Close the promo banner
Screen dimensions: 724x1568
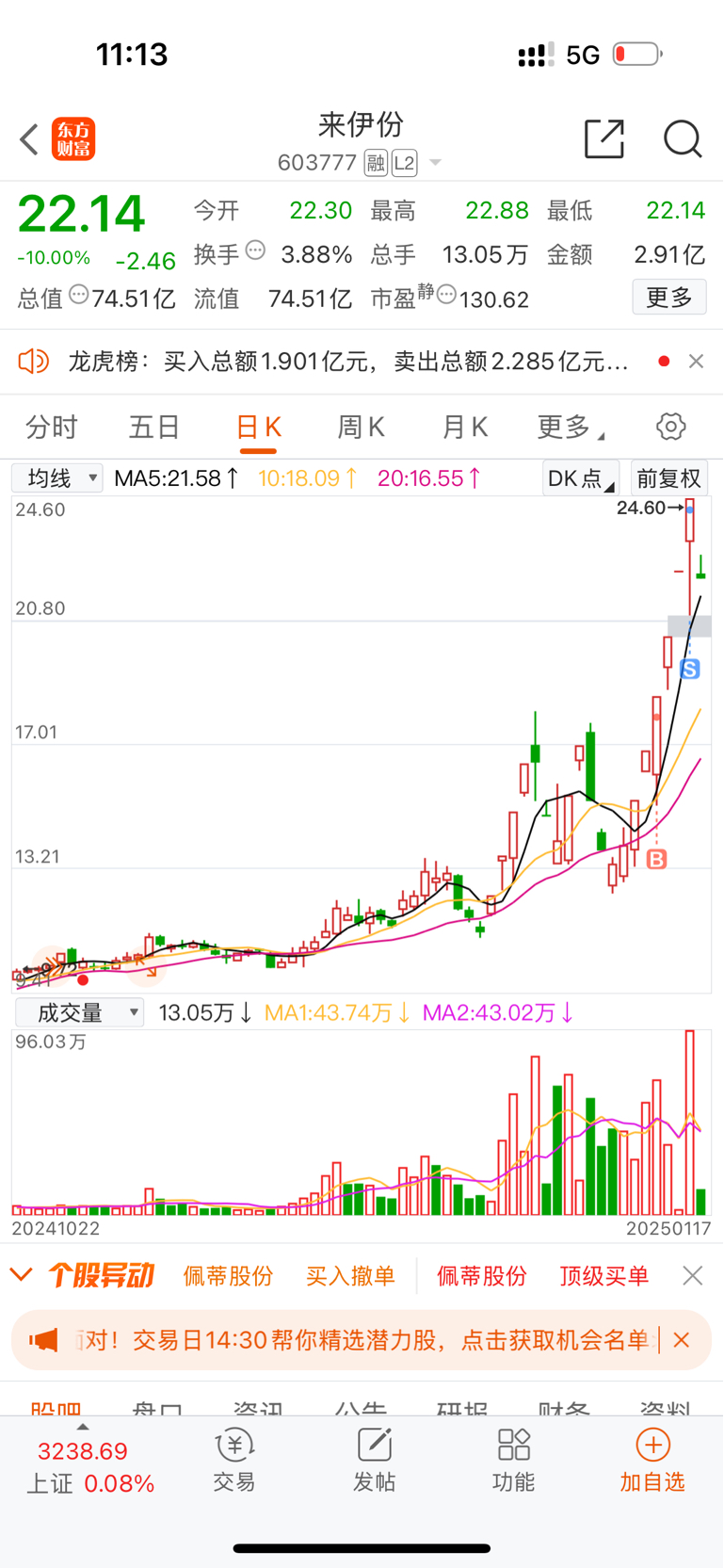682,1339
